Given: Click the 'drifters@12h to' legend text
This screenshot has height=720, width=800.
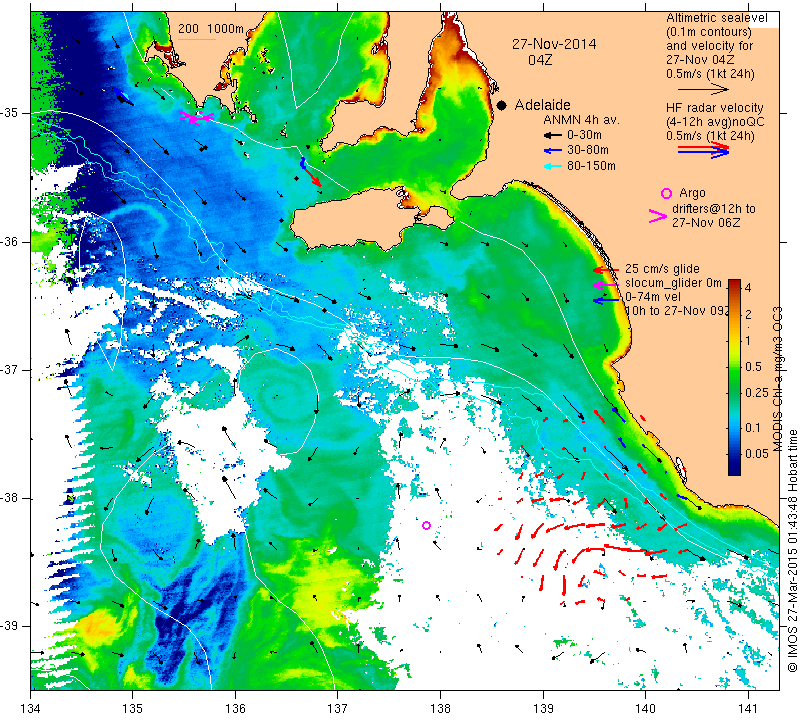Looking at the screenshot, I should (x=713, y=209).
